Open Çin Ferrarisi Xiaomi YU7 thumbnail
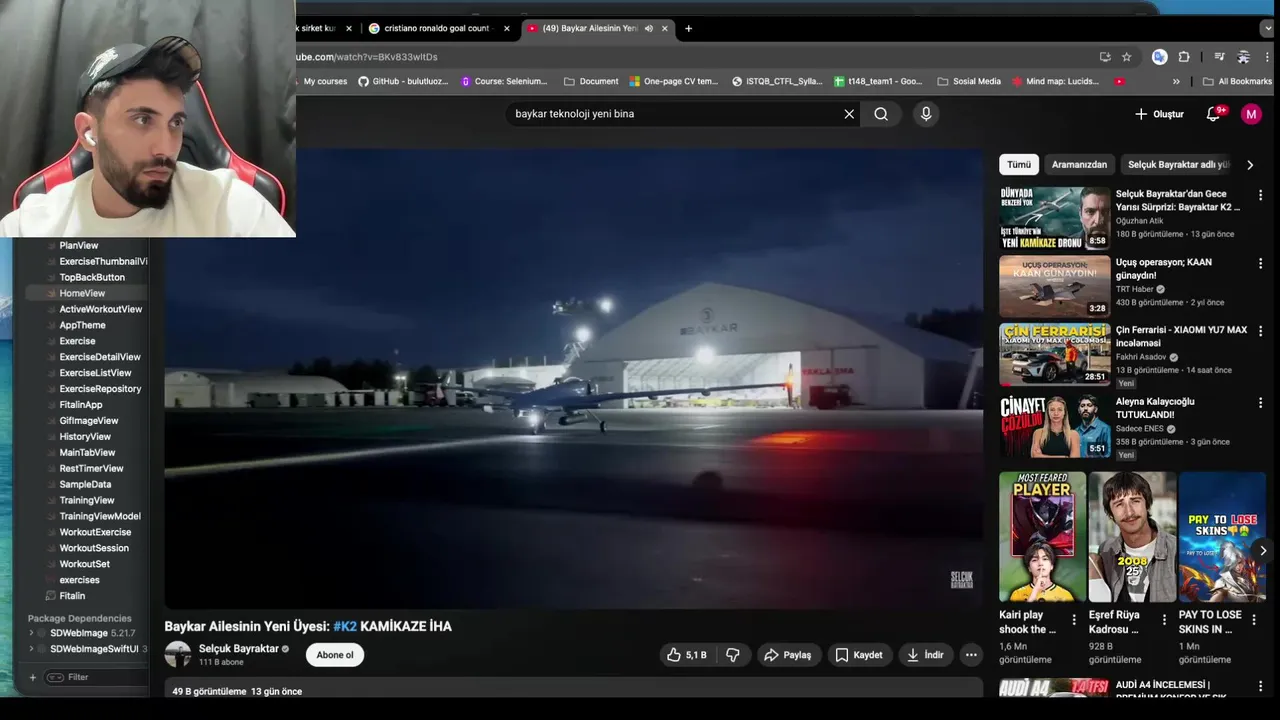The image size is (1280, 720). [1054, 354]
